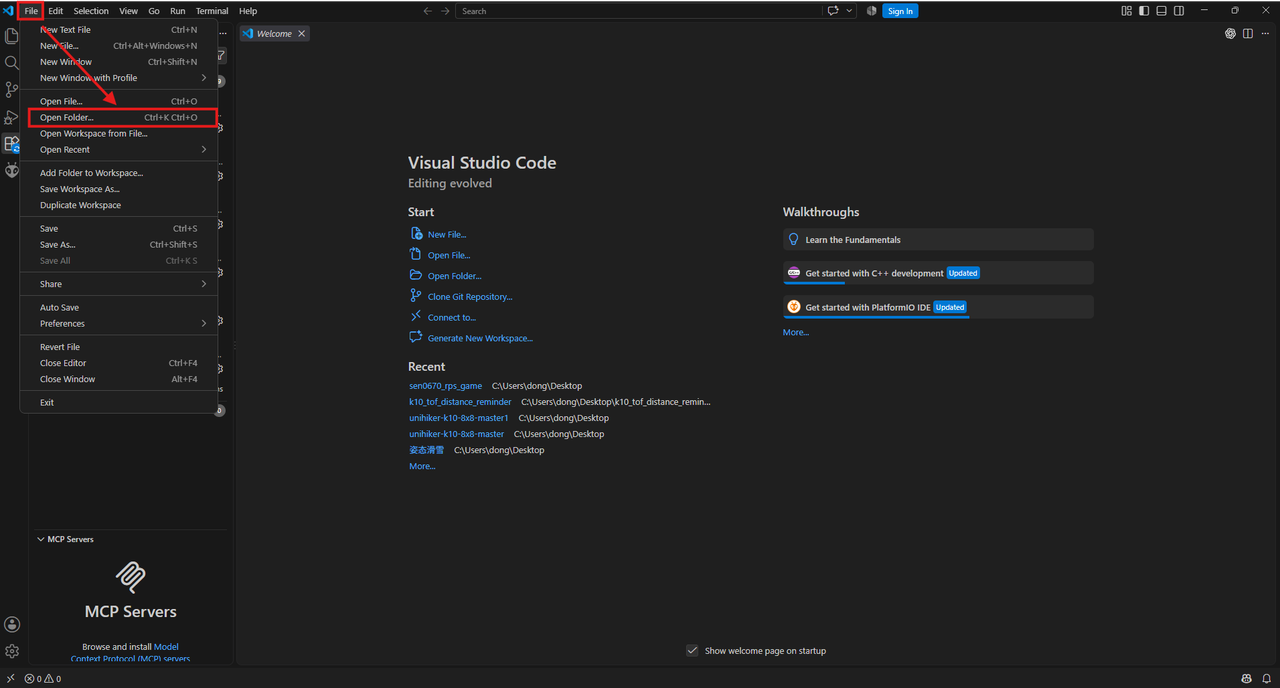Image resolution: width=1280 pixels, height=688 pixels.
Task: Open the PlatformIO alien icon
Action: pyautogui.click(x=12, y=171)
